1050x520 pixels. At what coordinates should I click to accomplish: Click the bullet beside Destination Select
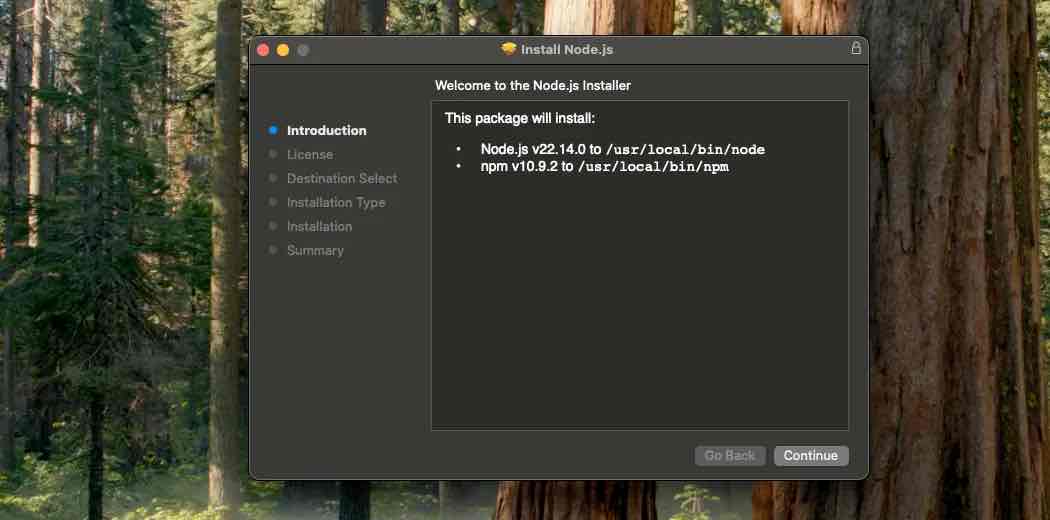coord(273,179)
